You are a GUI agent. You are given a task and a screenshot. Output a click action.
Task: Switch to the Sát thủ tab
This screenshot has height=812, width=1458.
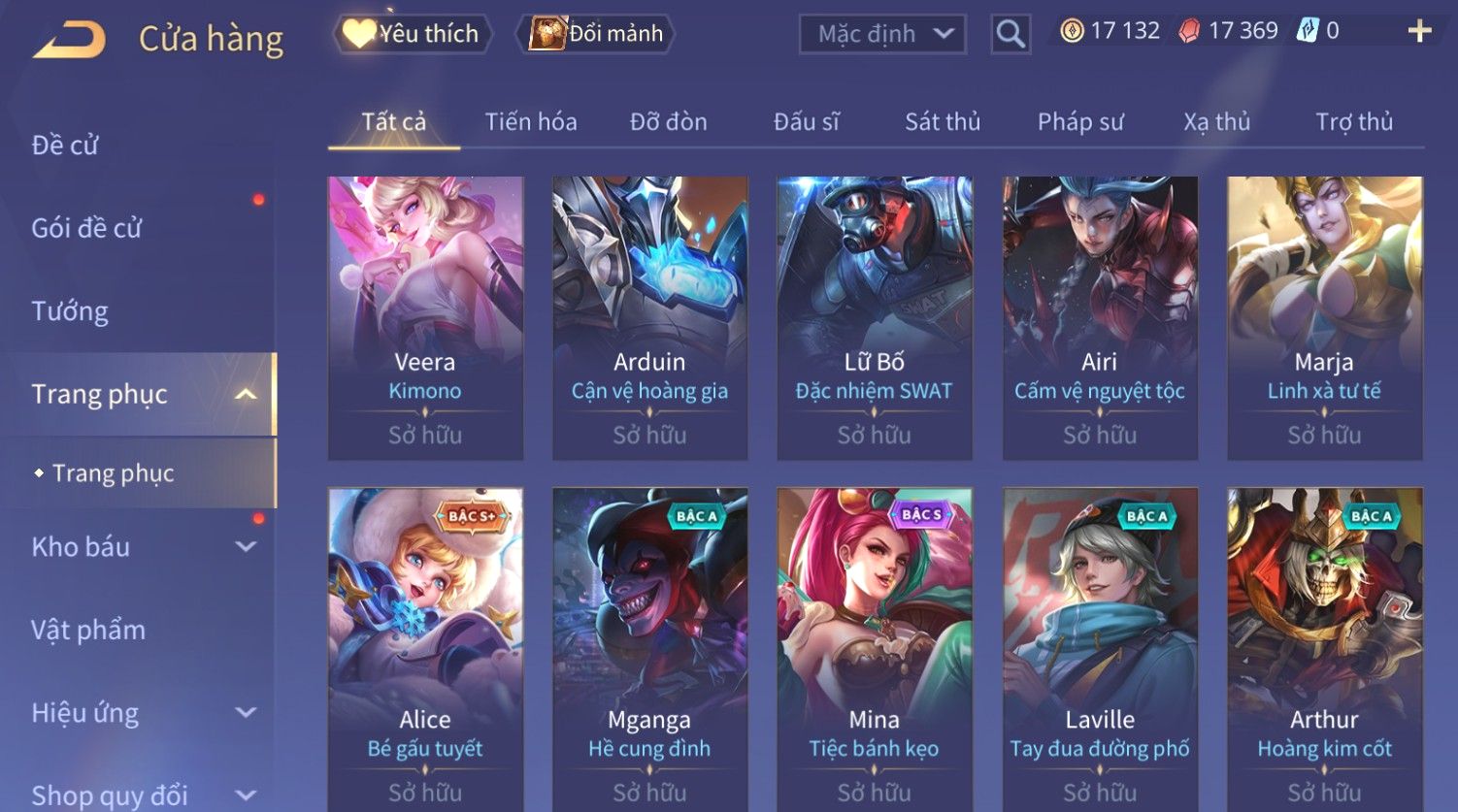pos(943,121)
